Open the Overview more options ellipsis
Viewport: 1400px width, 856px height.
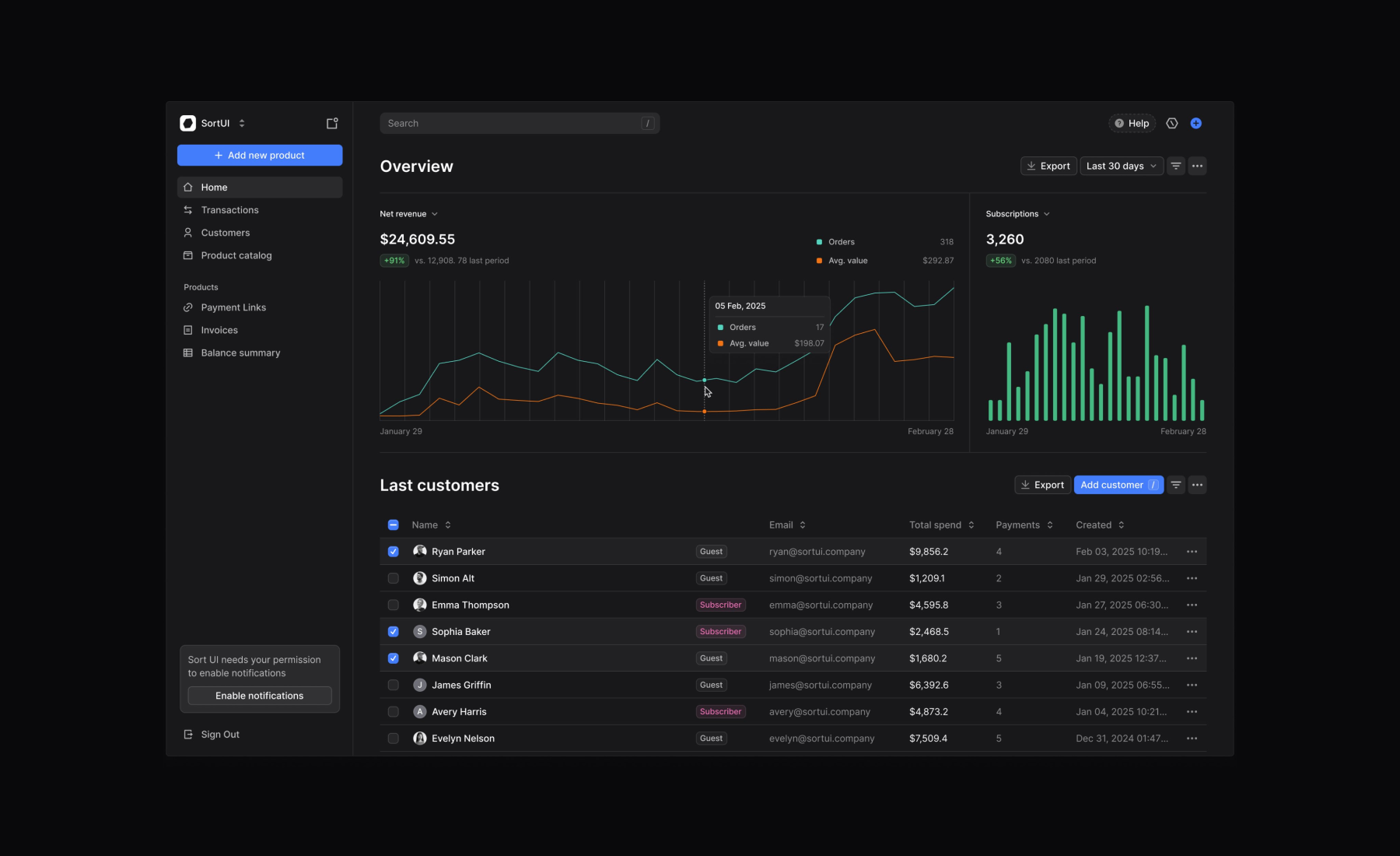click(1198, 166)
